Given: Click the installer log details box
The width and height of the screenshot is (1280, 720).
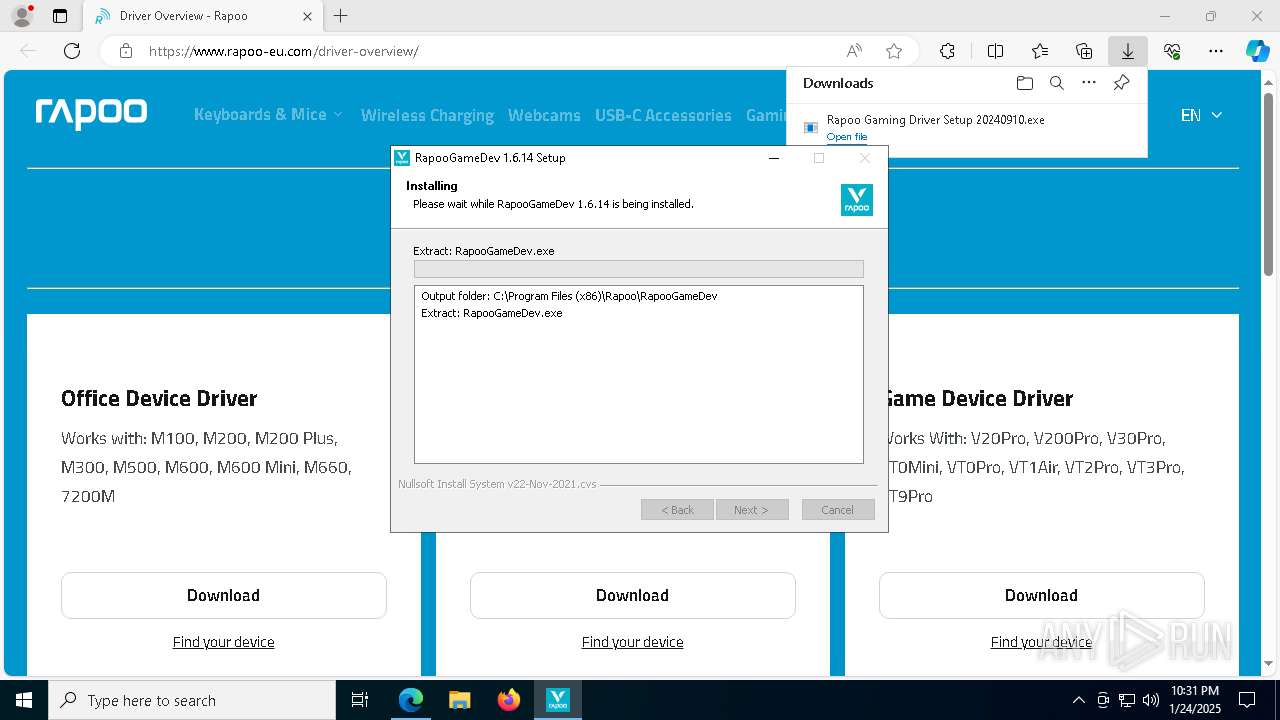Looking at the screenshot, I should coord(639,374).
